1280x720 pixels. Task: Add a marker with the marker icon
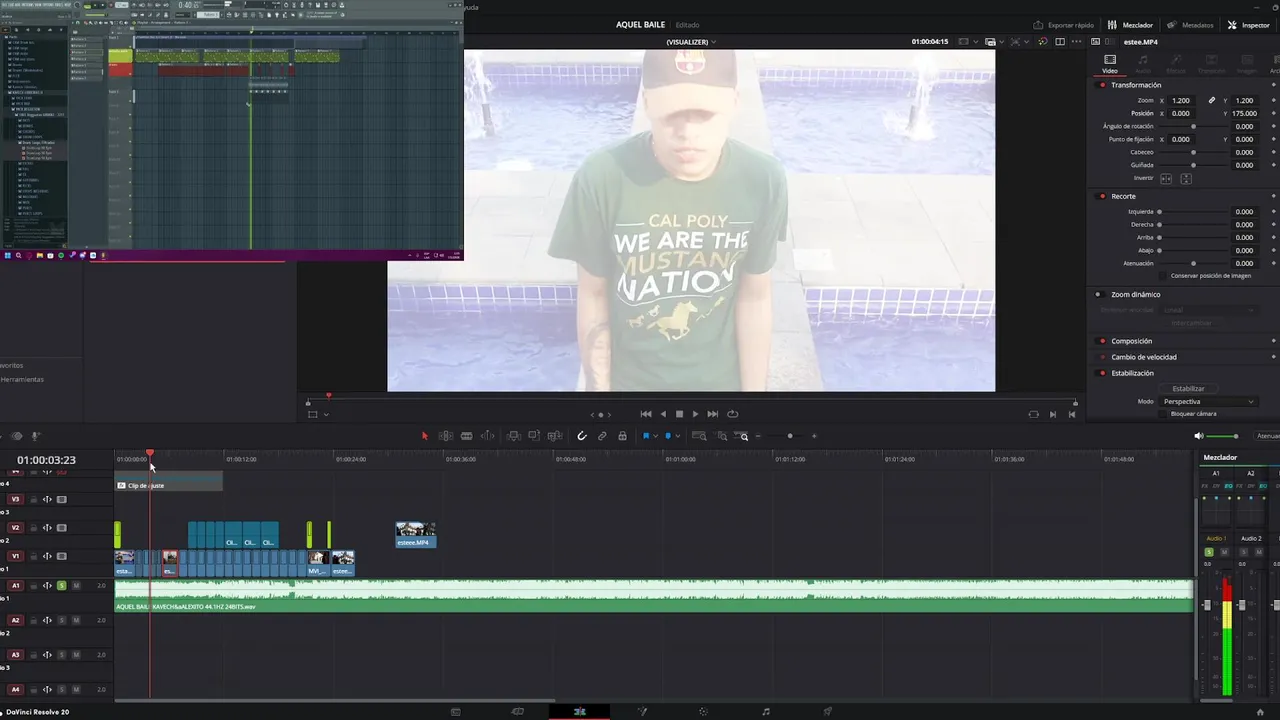coord(668,436)
